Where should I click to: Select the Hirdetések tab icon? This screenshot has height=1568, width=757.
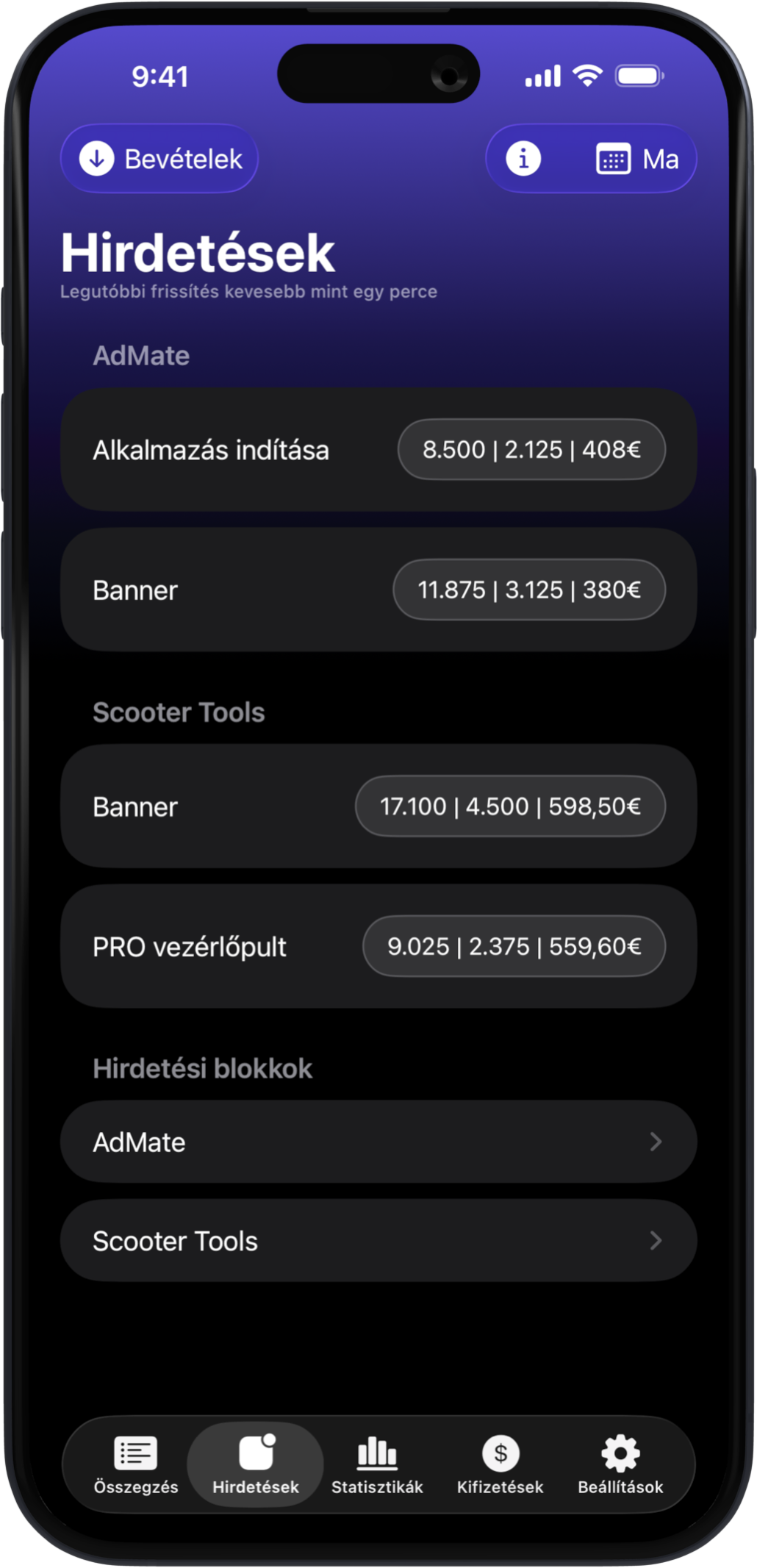(x=256, y=1453)
